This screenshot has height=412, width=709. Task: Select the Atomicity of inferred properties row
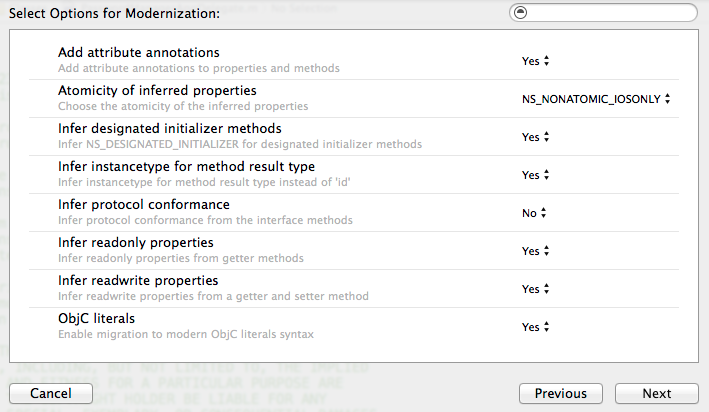click(157, 90)
